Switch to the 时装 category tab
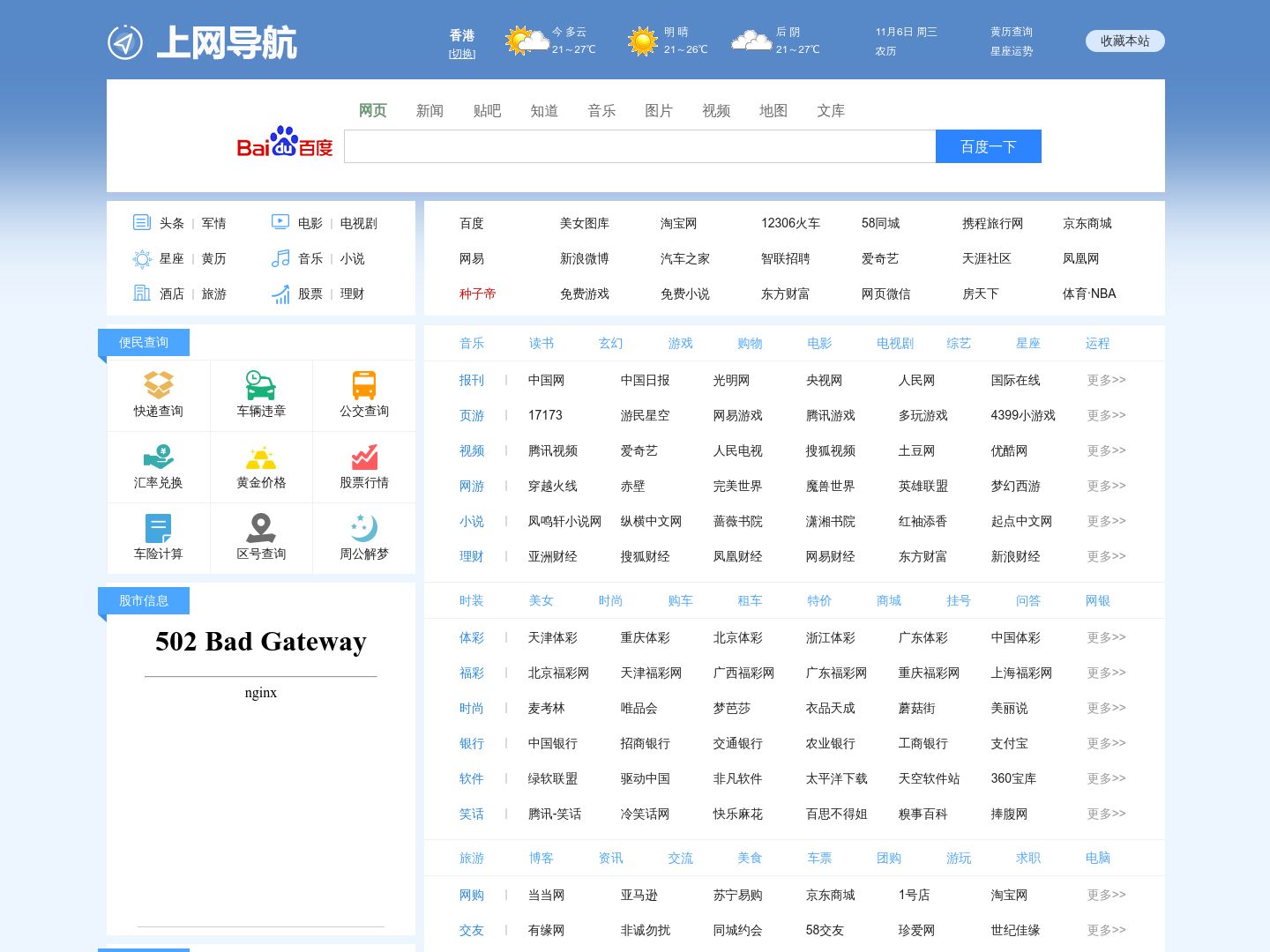The height and width of the screenshot is (952, 1270). [472, 600]
